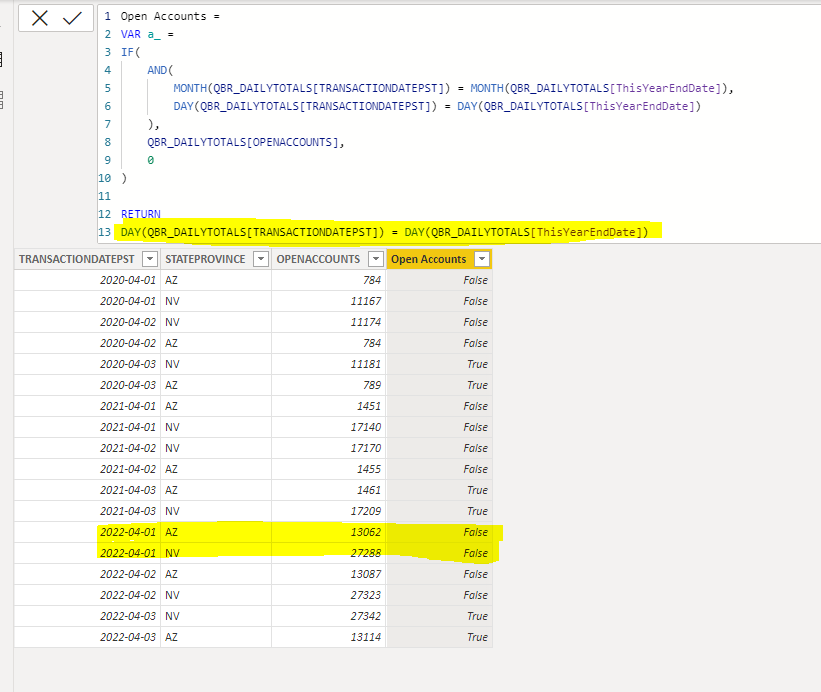Select date cell 2022-04-01 in AZ row

pyautogui.click(x=87, y=532)
